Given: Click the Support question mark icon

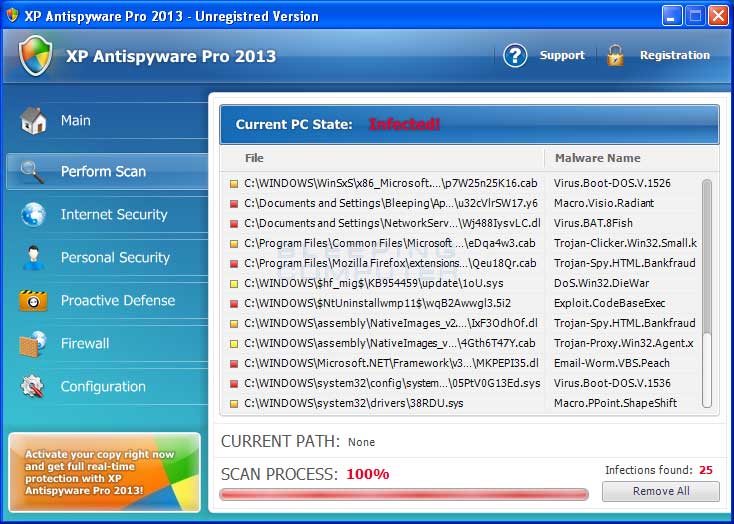Looking at the screenshot, I should (515, 56).
